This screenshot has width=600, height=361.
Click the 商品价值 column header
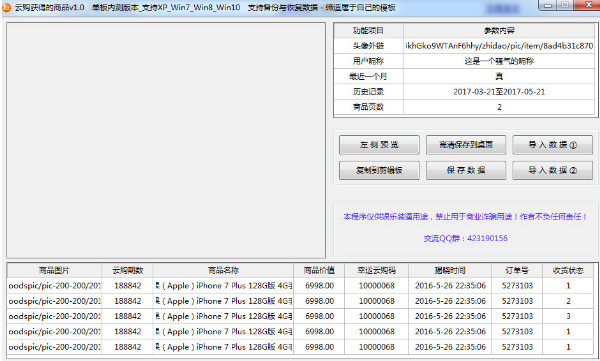319,271
